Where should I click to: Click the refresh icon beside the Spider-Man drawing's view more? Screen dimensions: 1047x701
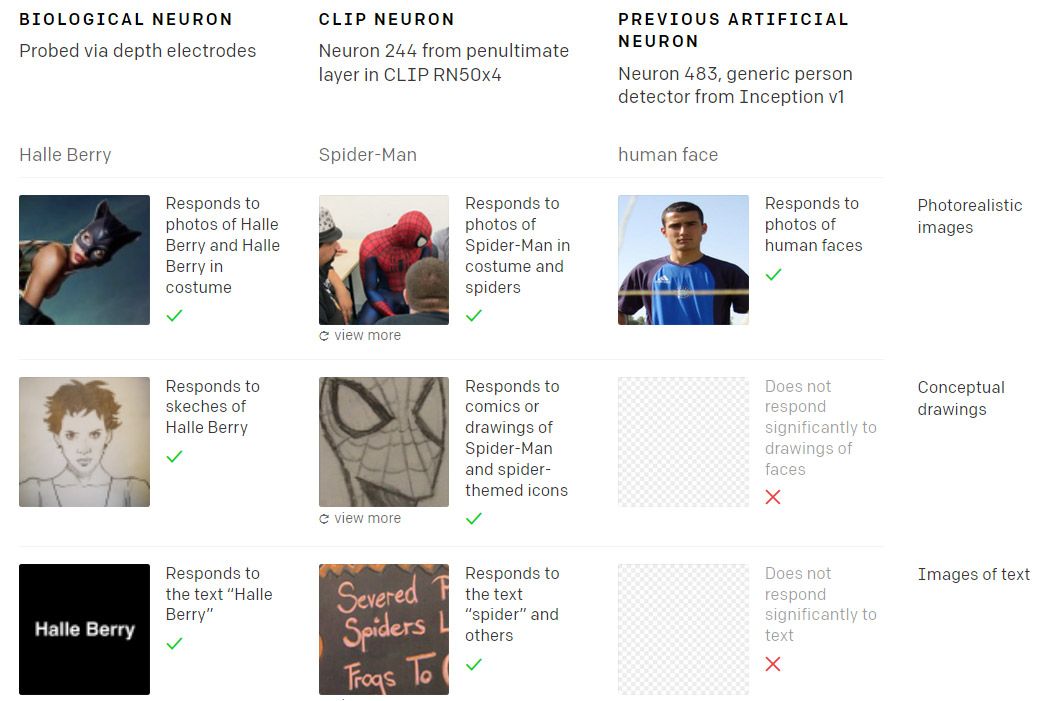click(324, 519)
